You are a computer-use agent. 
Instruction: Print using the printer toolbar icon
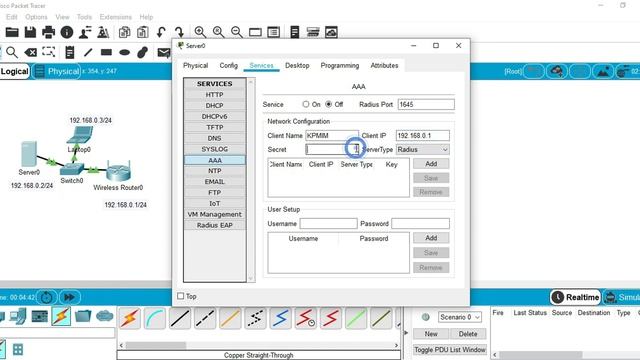click(x=49, y=32)
